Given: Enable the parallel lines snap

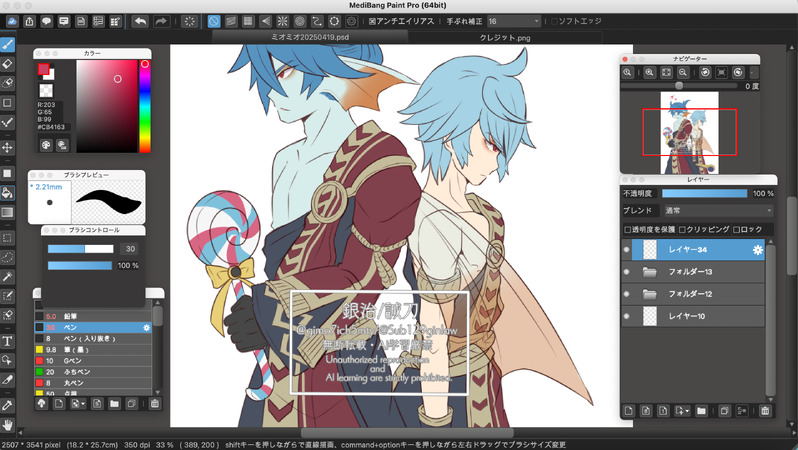Looking at the screenshot, I should point(231,21).
